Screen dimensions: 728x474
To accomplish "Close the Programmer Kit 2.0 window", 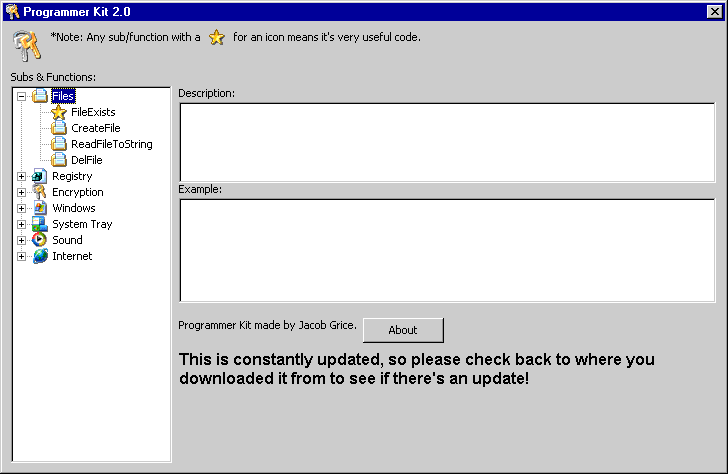I will (714, 11).
